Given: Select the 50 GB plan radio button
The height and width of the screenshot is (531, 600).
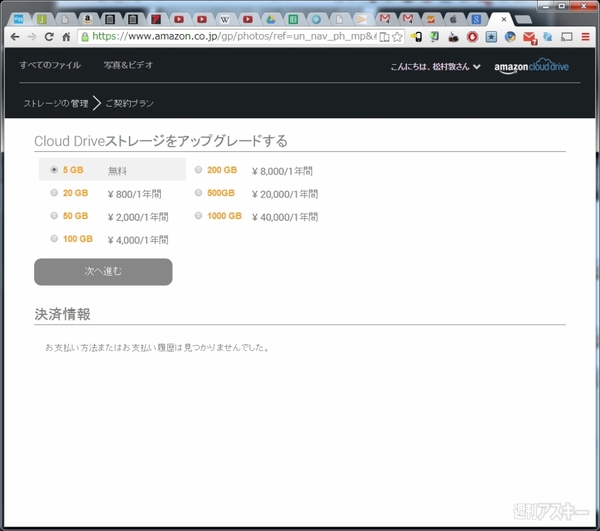Looking at the screenshot, I should [54, 215].
